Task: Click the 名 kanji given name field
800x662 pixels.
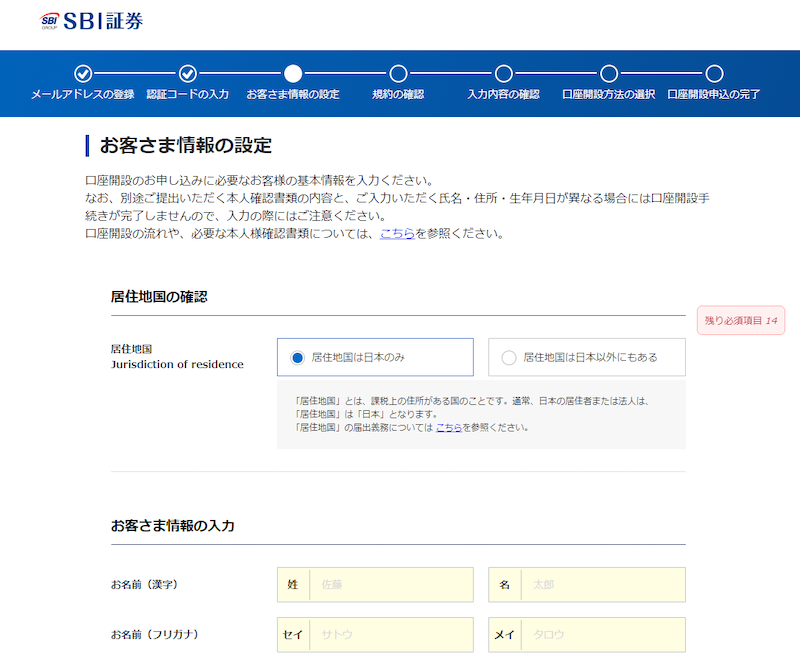Action: coord(602,585)
